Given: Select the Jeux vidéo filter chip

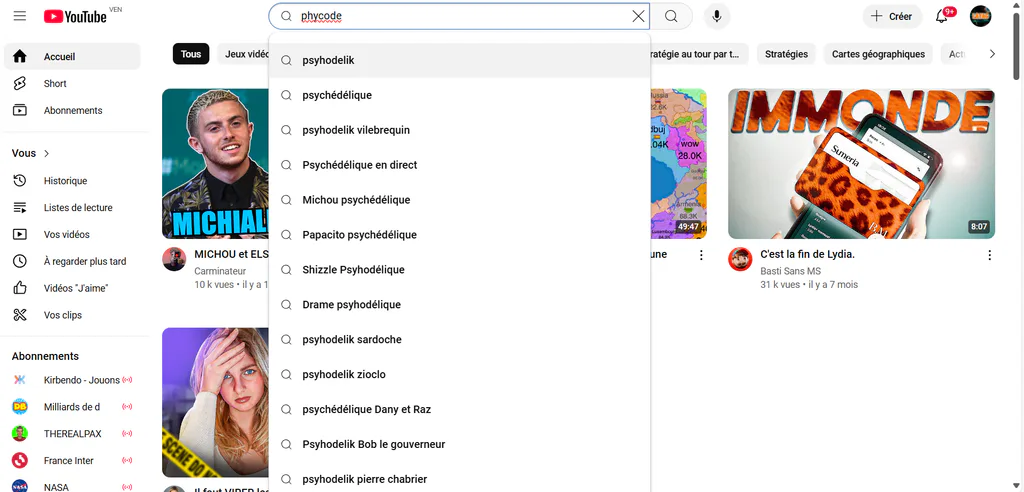Looking at the screenshot, I should click(x=243, y=54).
